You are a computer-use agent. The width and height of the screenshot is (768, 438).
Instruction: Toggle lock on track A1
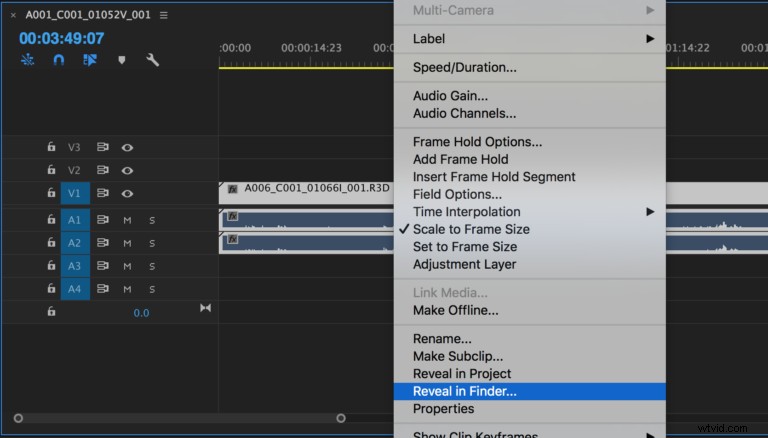[51, 219]
